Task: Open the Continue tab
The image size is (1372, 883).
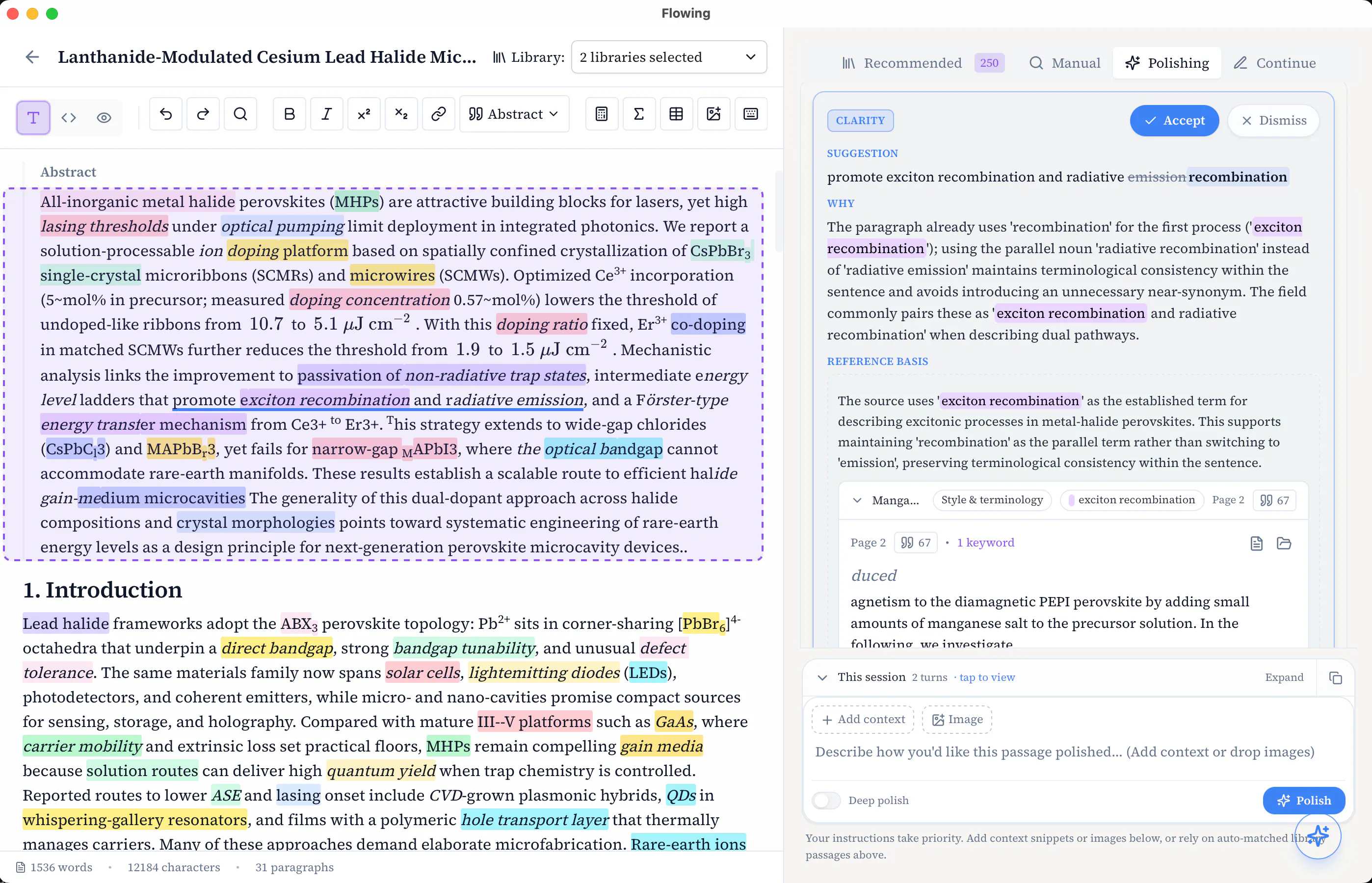Action: [x=1275, y=63]
